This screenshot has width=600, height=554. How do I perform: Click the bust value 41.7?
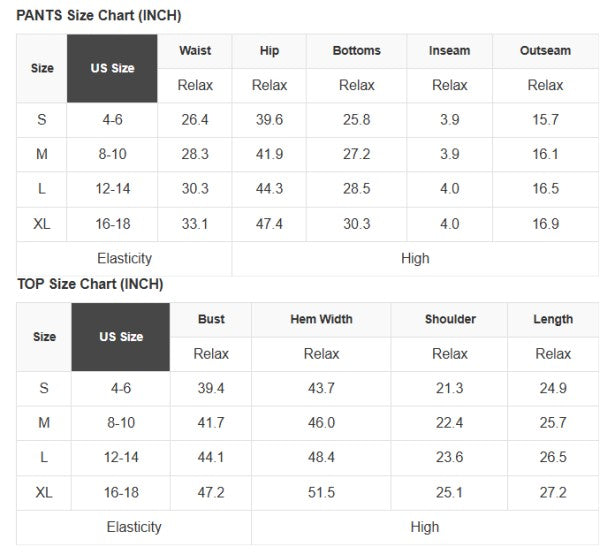pyautogui.click(x=211, y=423)
